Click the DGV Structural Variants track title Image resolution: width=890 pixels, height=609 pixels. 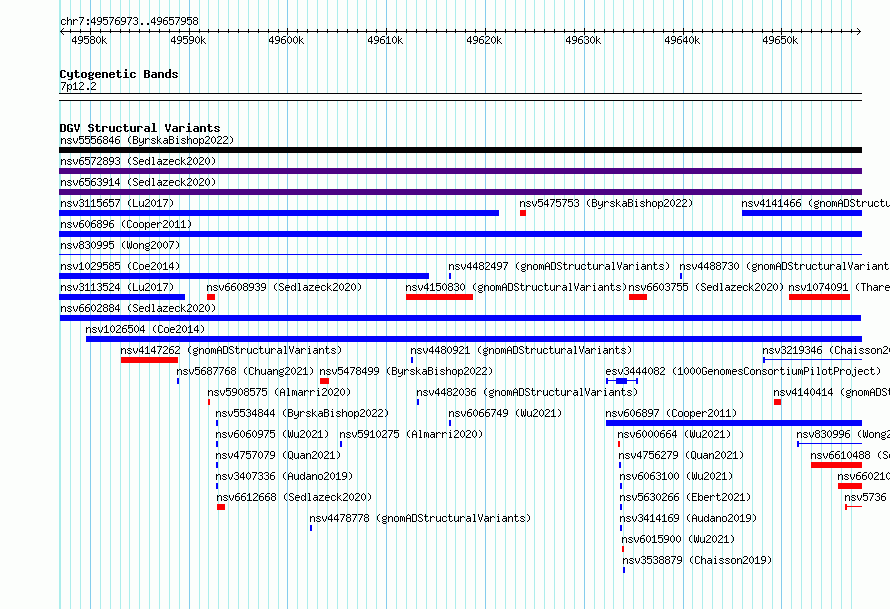pyautogui.click(x=140, y=128)
